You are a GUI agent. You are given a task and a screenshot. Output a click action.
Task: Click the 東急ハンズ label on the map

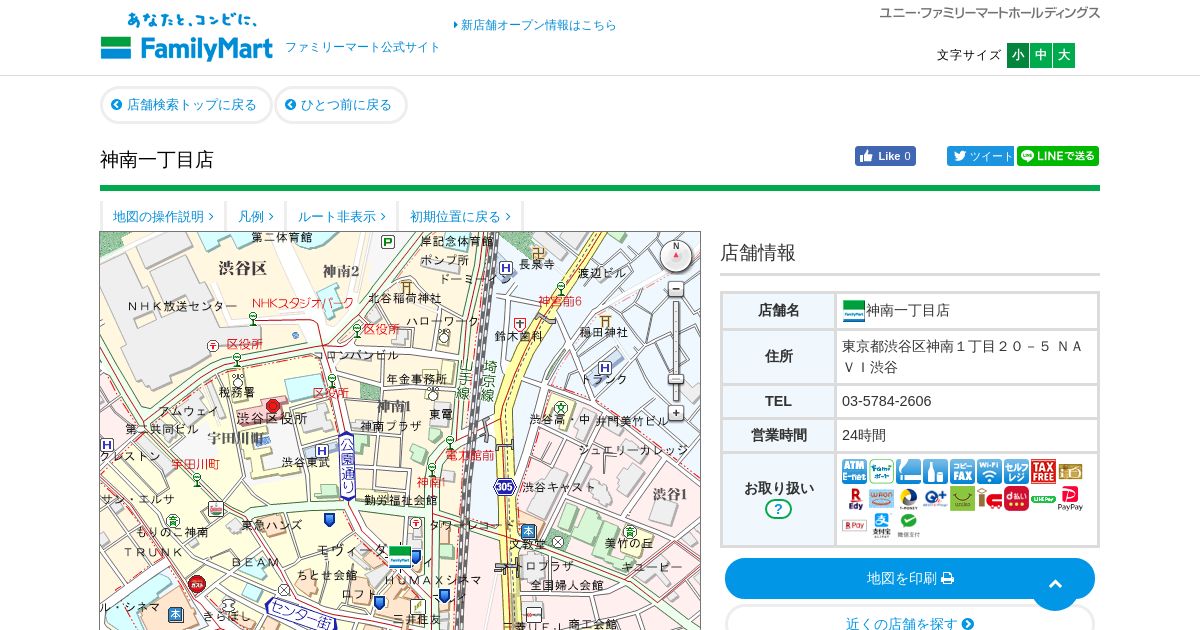pos(270,525)
